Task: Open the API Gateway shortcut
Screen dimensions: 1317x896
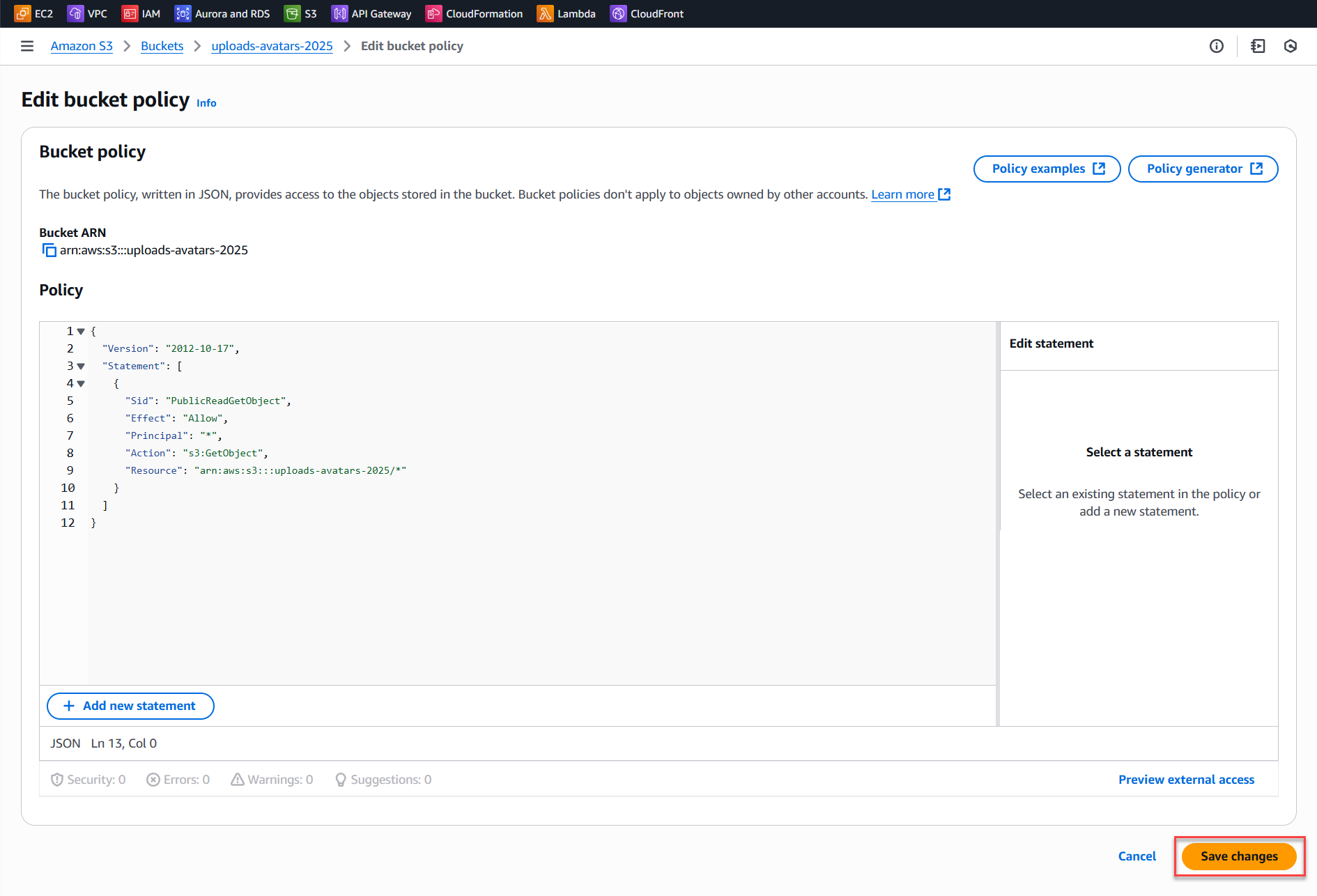Action: pyautogui.click(x=371, y=13)
